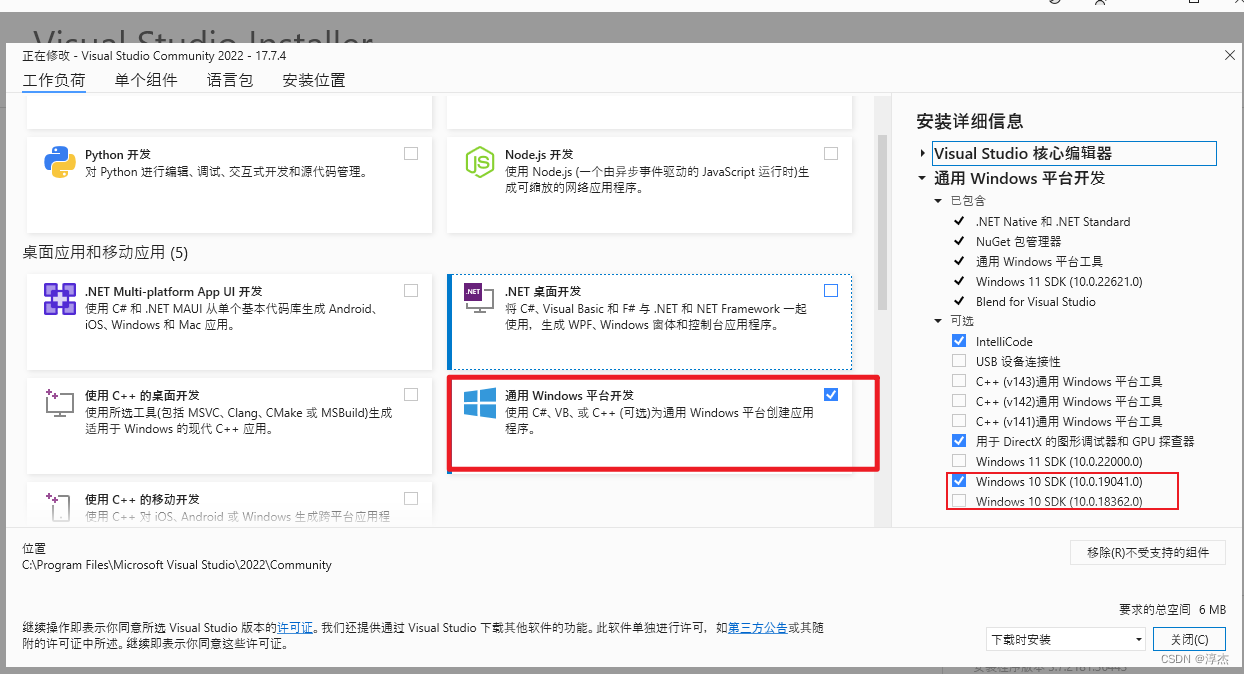Image resolution: width=1244 pixels, height=674 pixels.
Task: Check Windows 10 SDK (10.0.18362.0)
Action: 959,501
